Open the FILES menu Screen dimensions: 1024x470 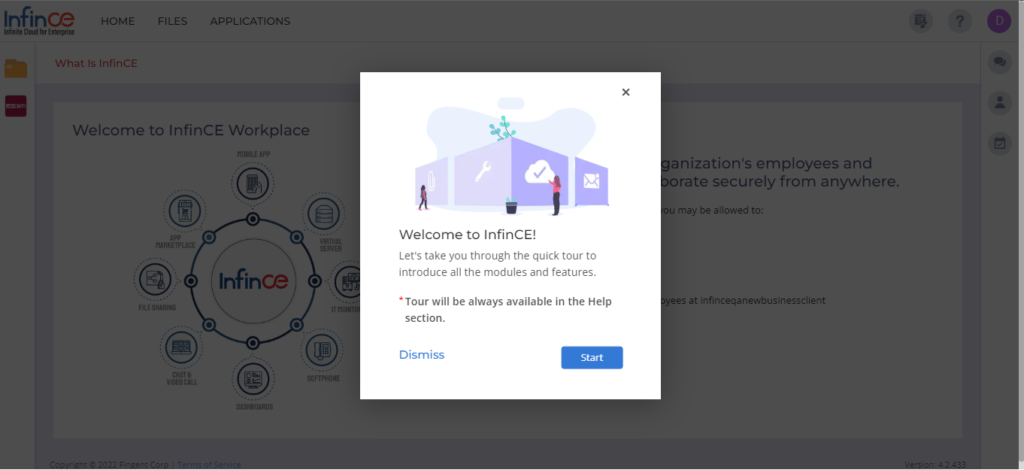pyautogui.click(x=172, y=22)
